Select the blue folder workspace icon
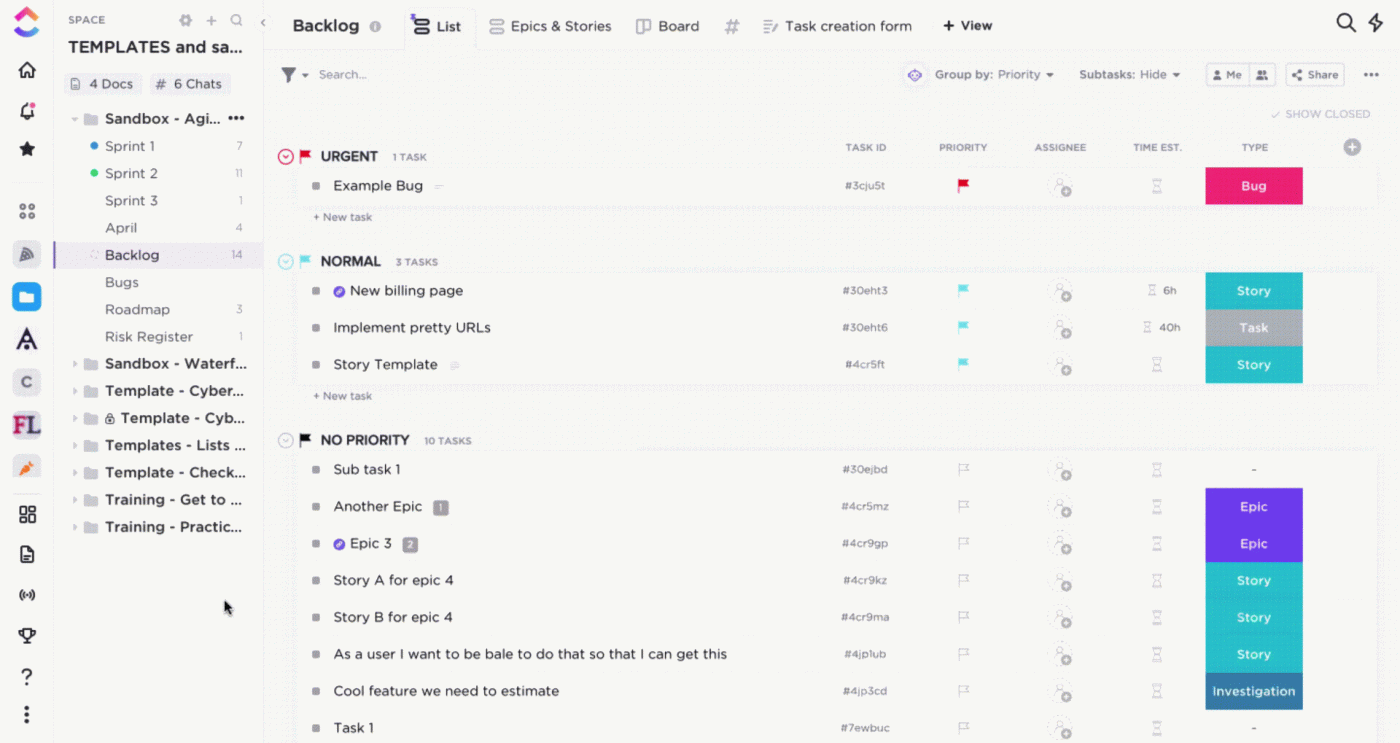 27,297
